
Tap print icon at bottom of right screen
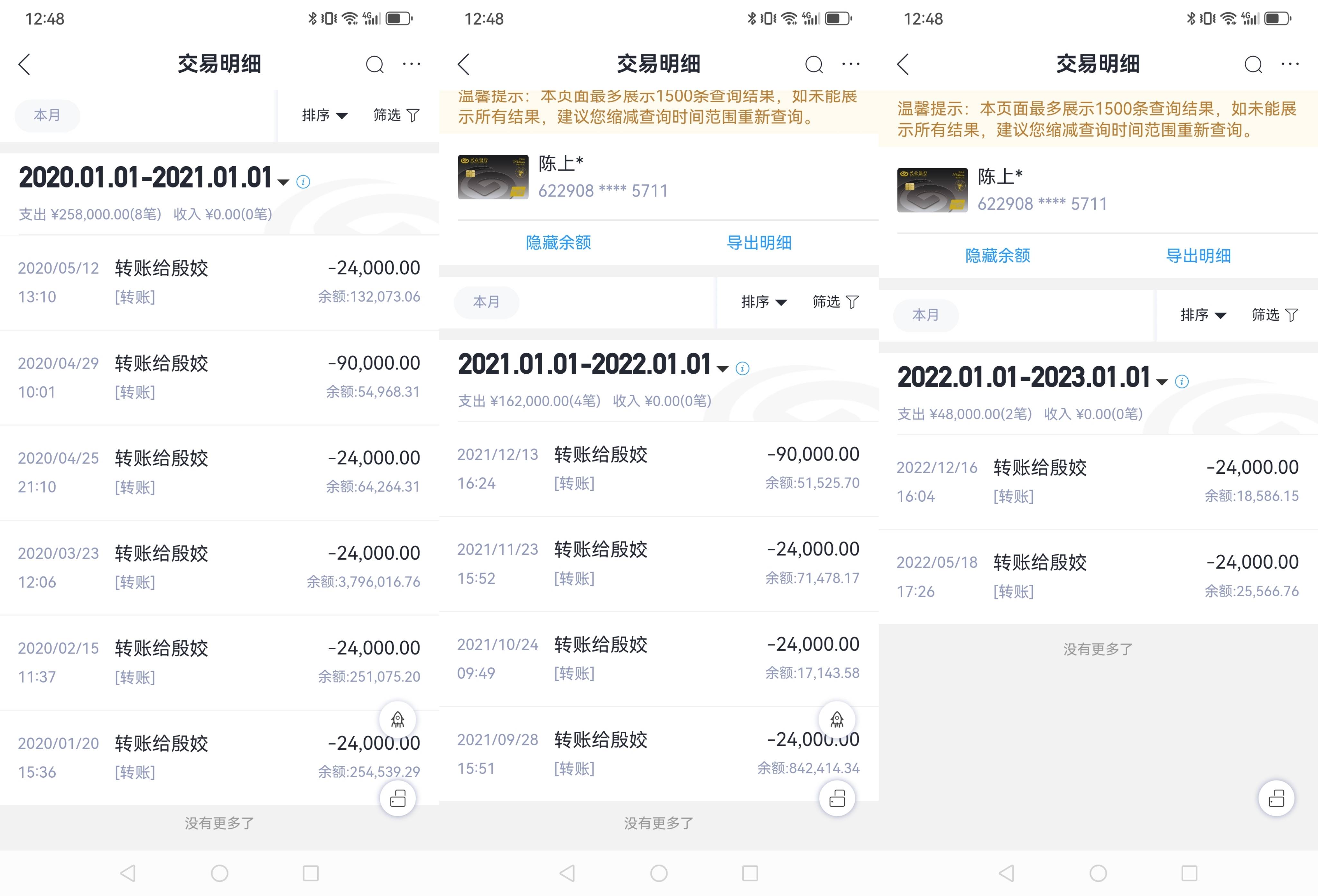coord(1276,798)
